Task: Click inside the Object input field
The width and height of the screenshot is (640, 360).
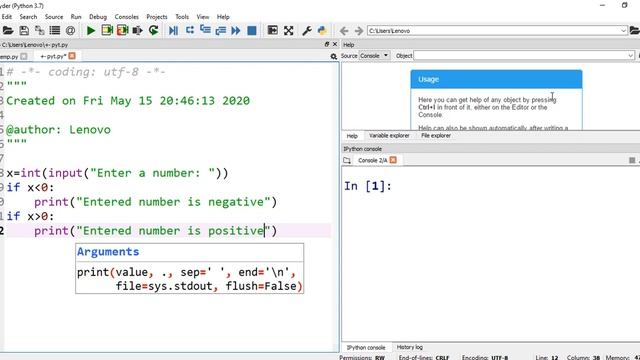Action: click(520, 56)
